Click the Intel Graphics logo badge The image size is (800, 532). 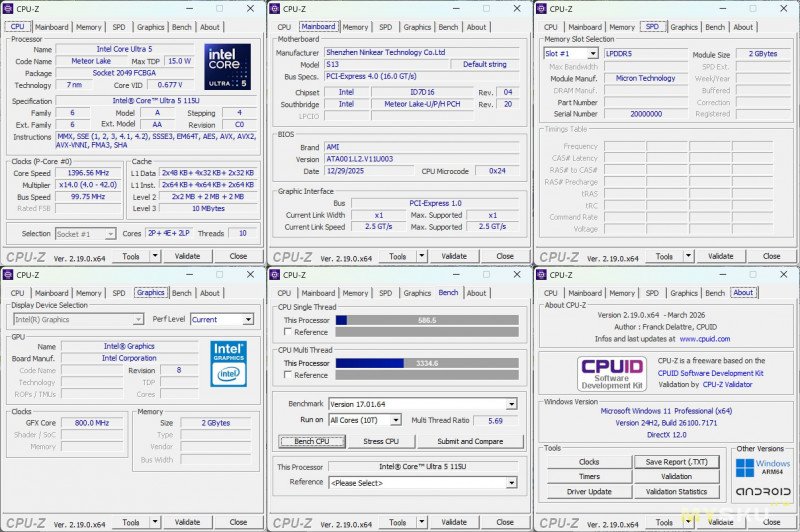click(x=228, y=364)
